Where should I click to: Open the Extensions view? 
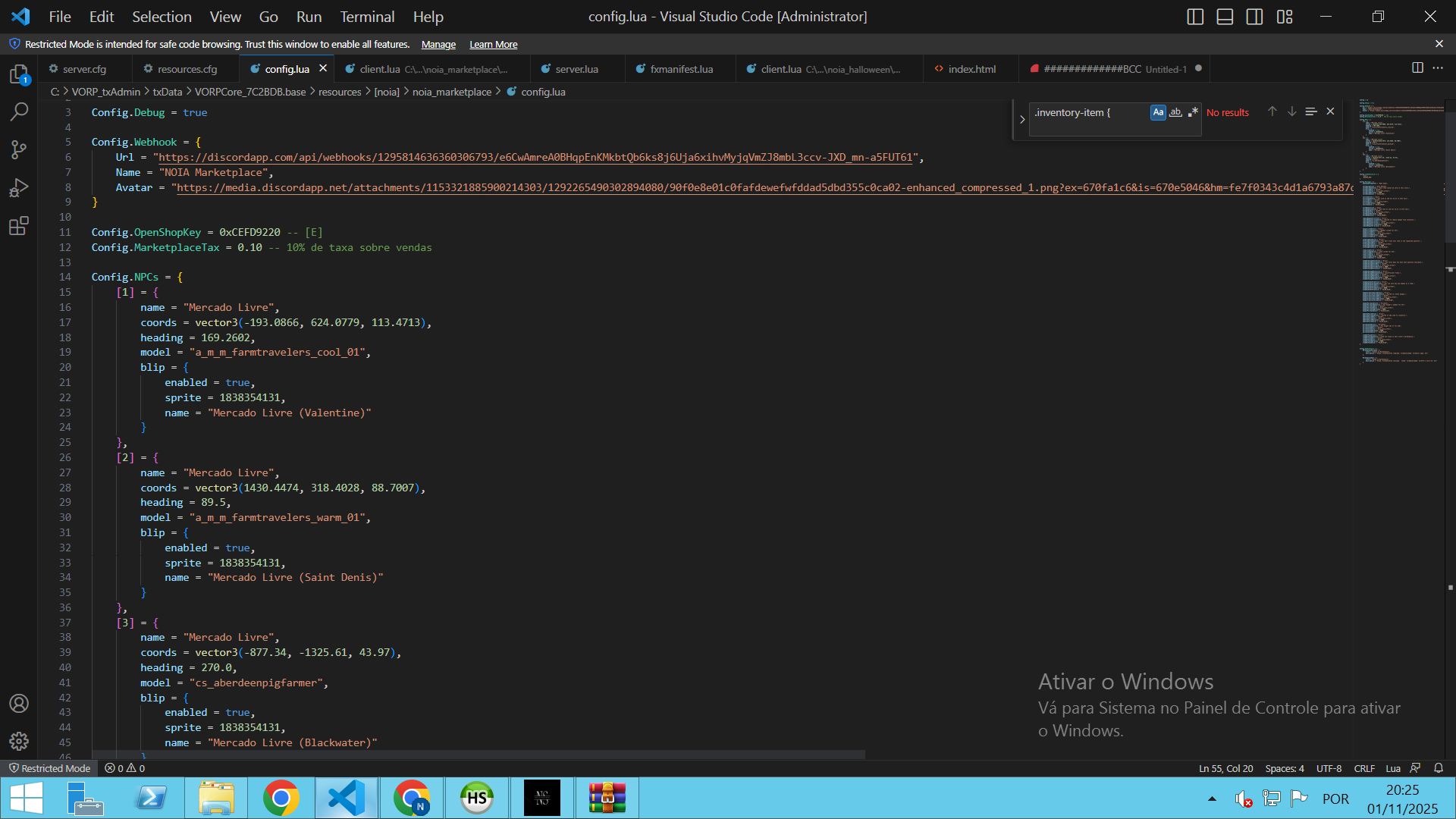point(19,226)
